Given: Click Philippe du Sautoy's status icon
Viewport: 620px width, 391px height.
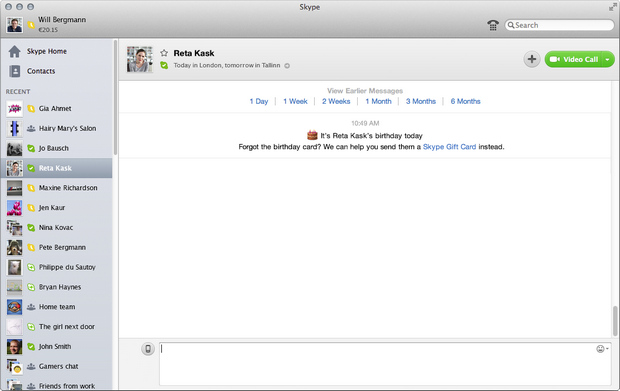Looking at the screenshot, I should pos(31,267).
